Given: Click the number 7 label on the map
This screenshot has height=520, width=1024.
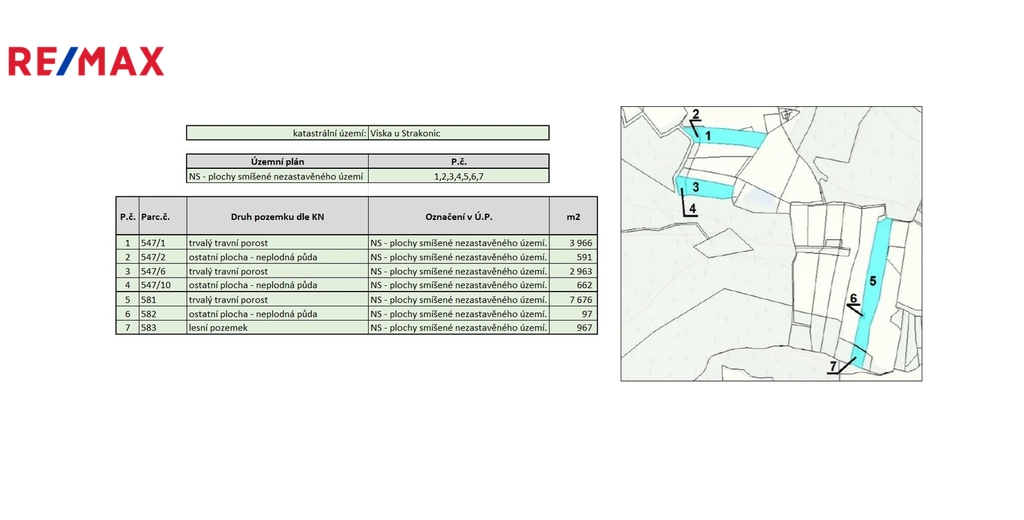Looking at the screenshot, I should (x=832, y=367).
